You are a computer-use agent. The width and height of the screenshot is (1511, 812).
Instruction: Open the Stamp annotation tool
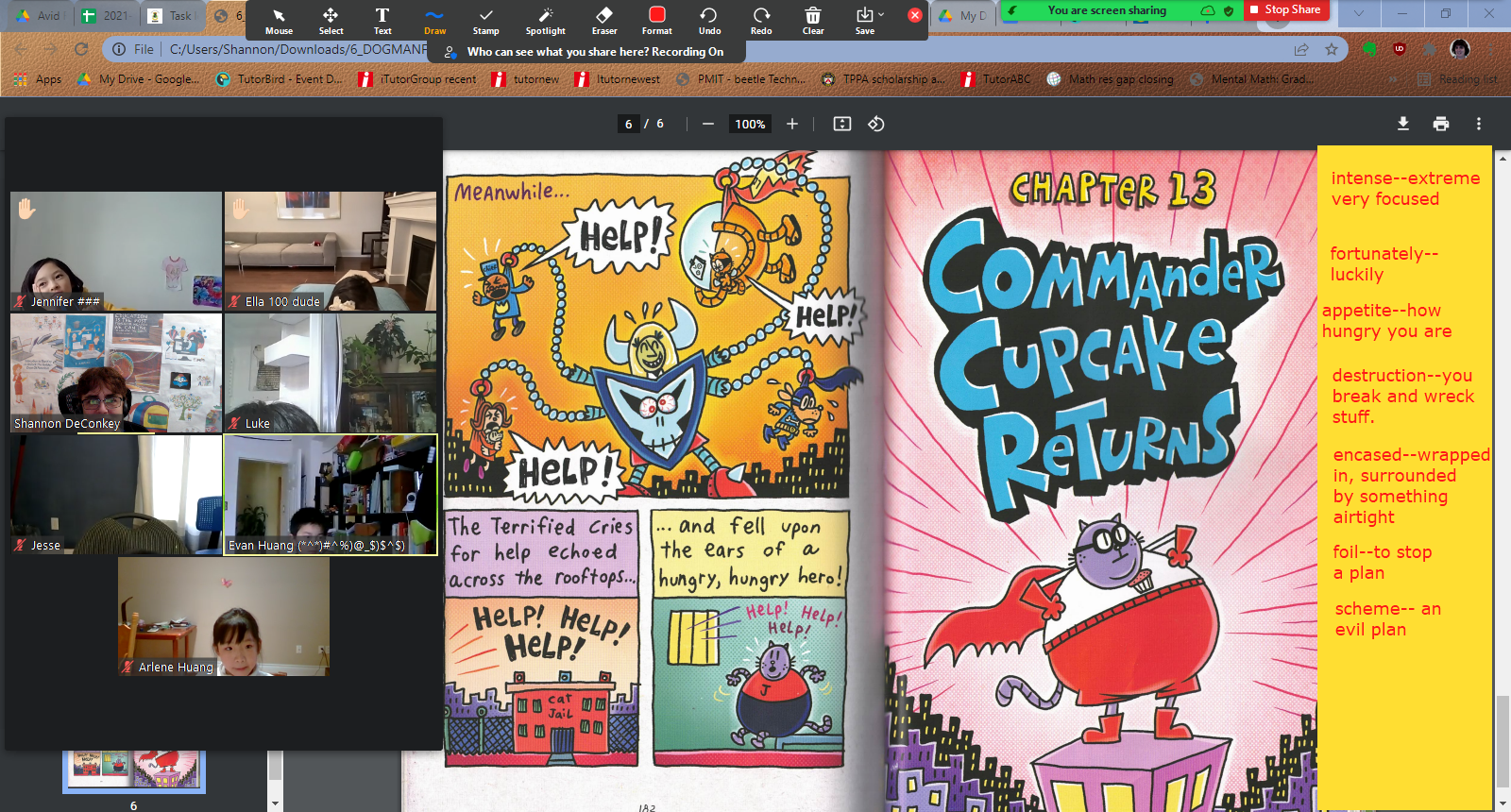486,21
